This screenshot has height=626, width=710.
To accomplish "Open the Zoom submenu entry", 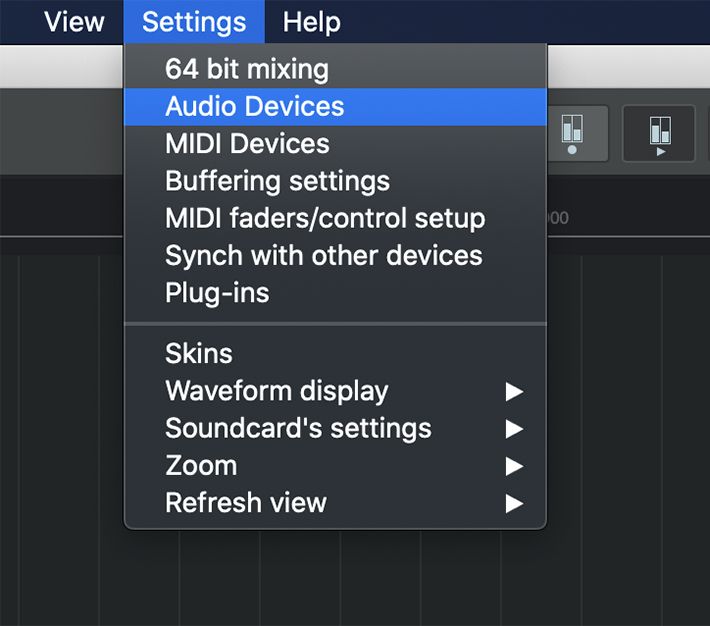I will 335,466.
